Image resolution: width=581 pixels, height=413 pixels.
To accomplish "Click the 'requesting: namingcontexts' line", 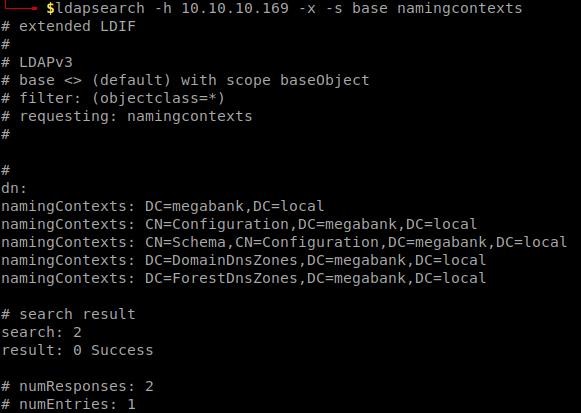I will [127, 116].
